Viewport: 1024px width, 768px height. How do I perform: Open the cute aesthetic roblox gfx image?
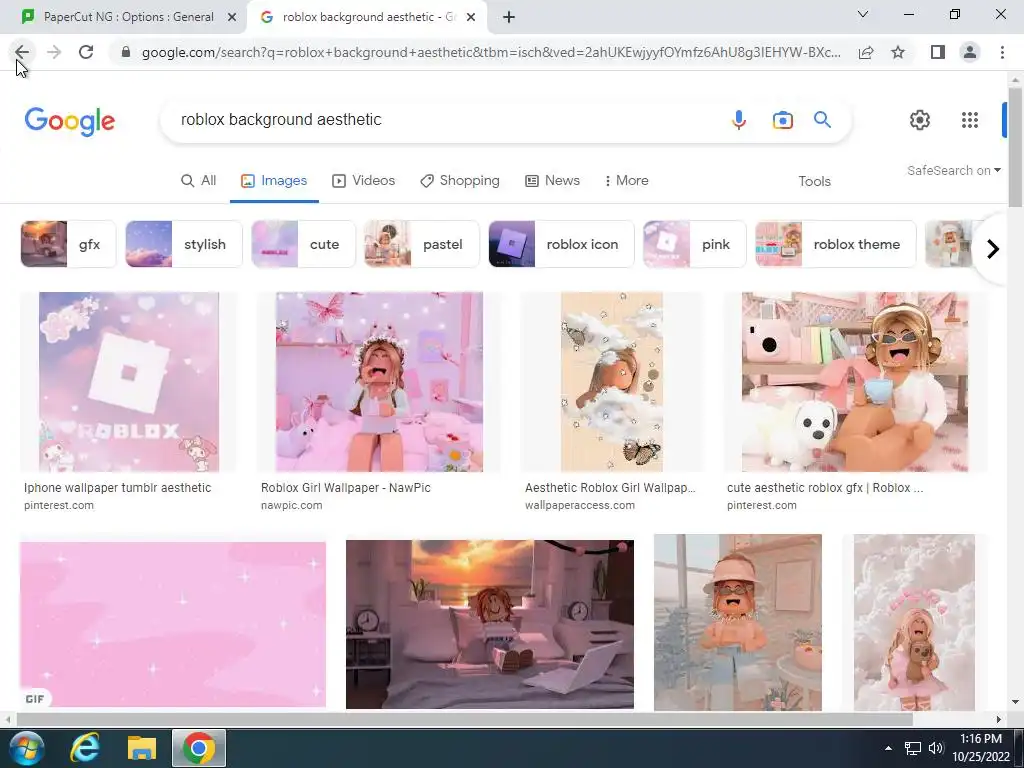tap(855, 382)
